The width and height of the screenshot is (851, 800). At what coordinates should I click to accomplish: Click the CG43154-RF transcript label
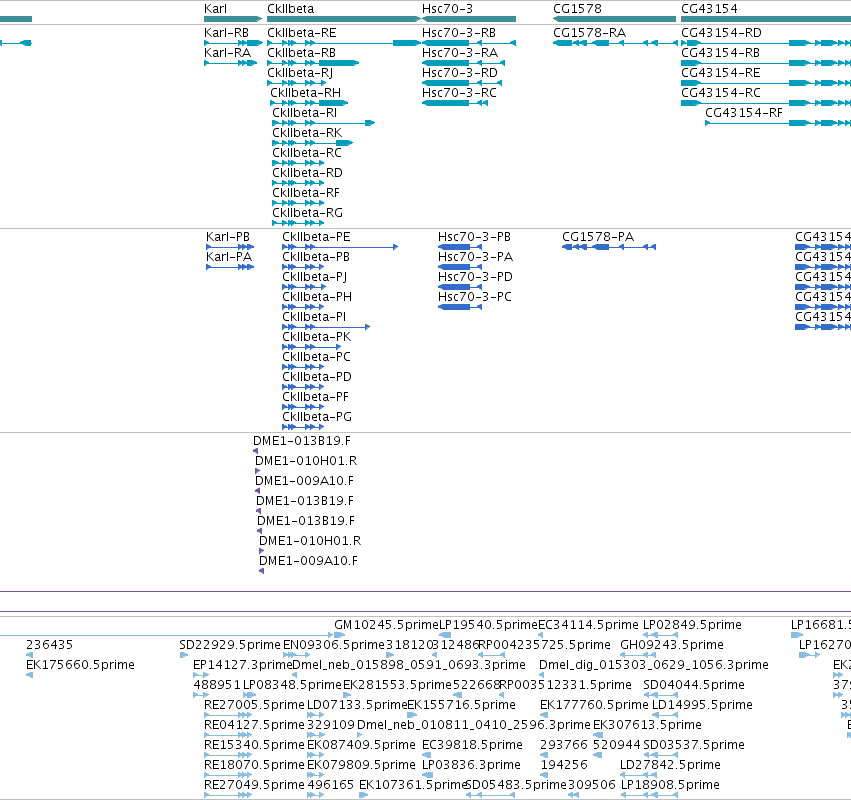click(x=744, y=113)
